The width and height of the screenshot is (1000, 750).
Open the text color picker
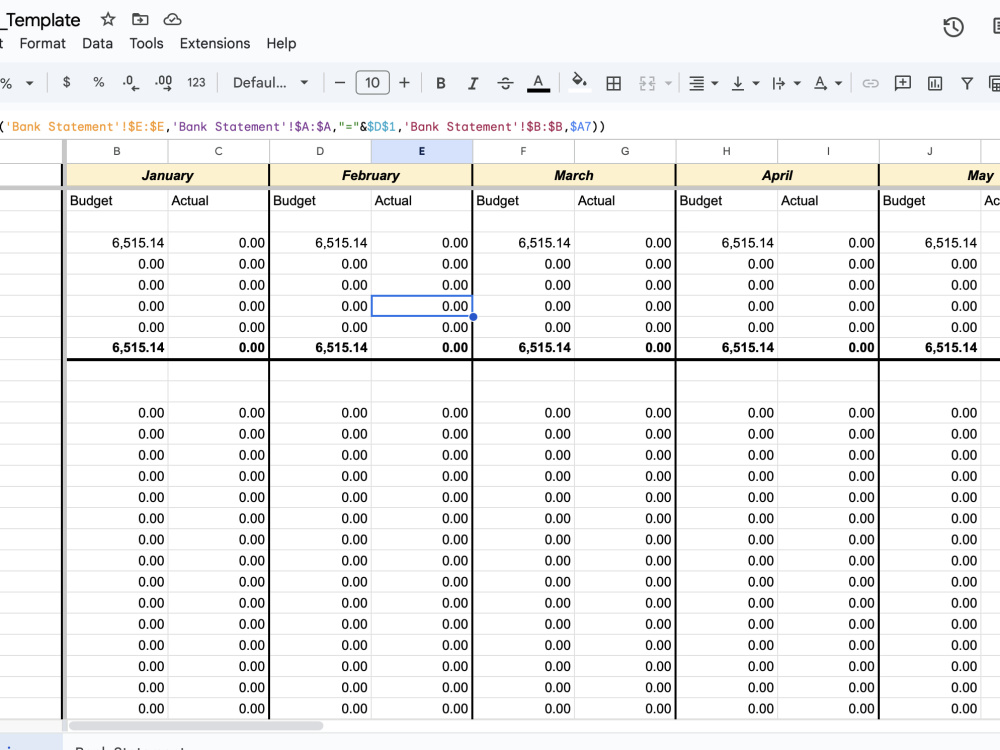(538, 83)
